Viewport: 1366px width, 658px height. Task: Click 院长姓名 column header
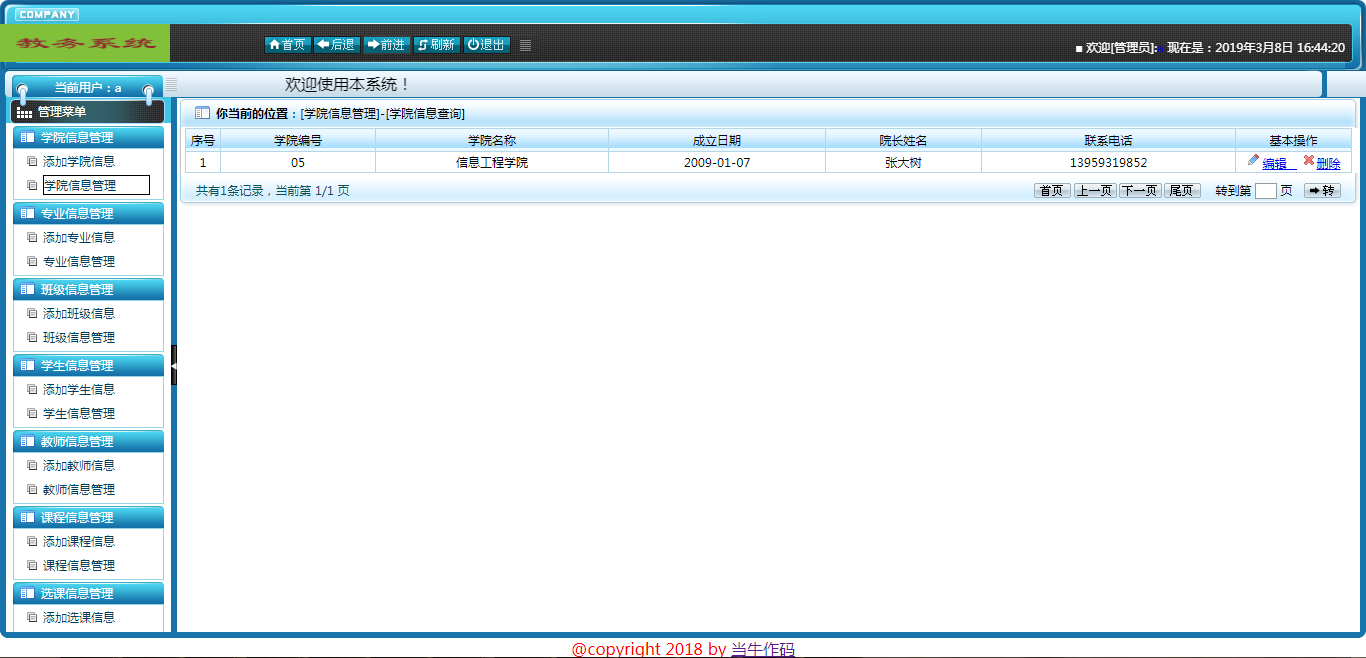click(903, 140)
